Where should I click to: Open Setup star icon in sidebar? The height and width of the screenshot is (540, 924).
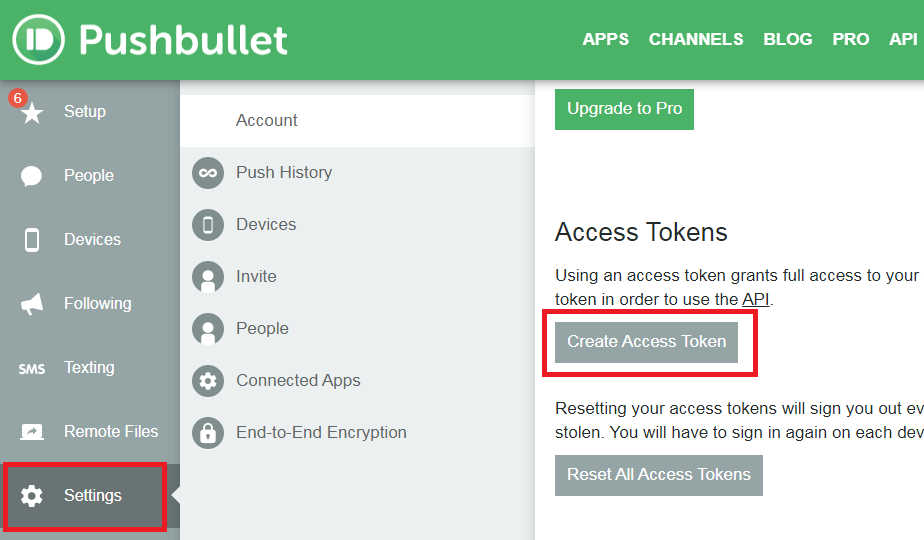32,112
